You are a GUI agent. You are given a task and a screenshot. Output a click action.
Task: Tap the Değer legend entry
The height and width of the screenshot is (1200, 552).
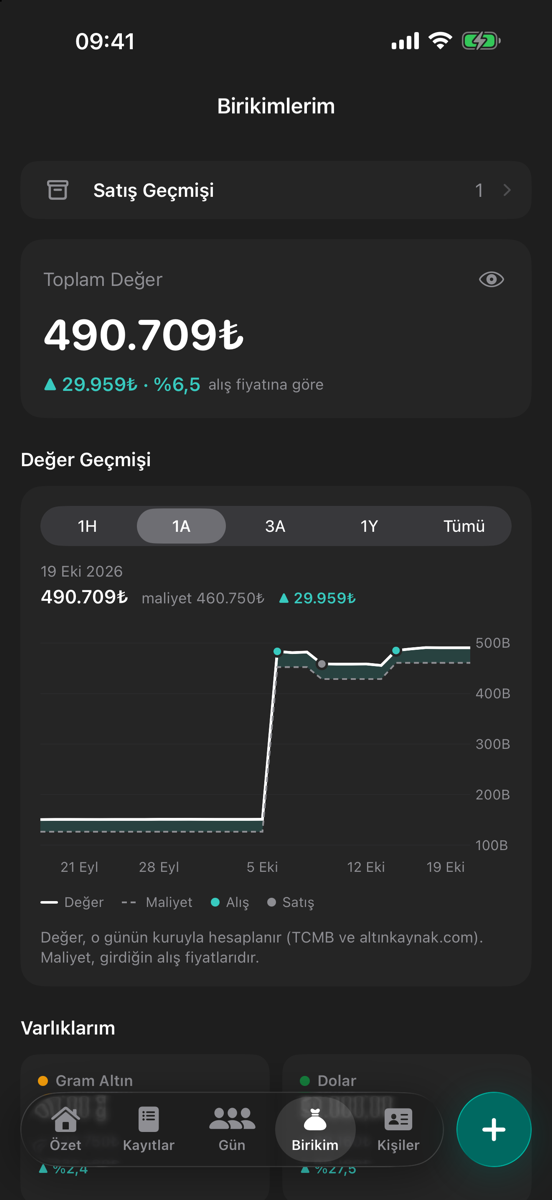[x=72, y=902]
